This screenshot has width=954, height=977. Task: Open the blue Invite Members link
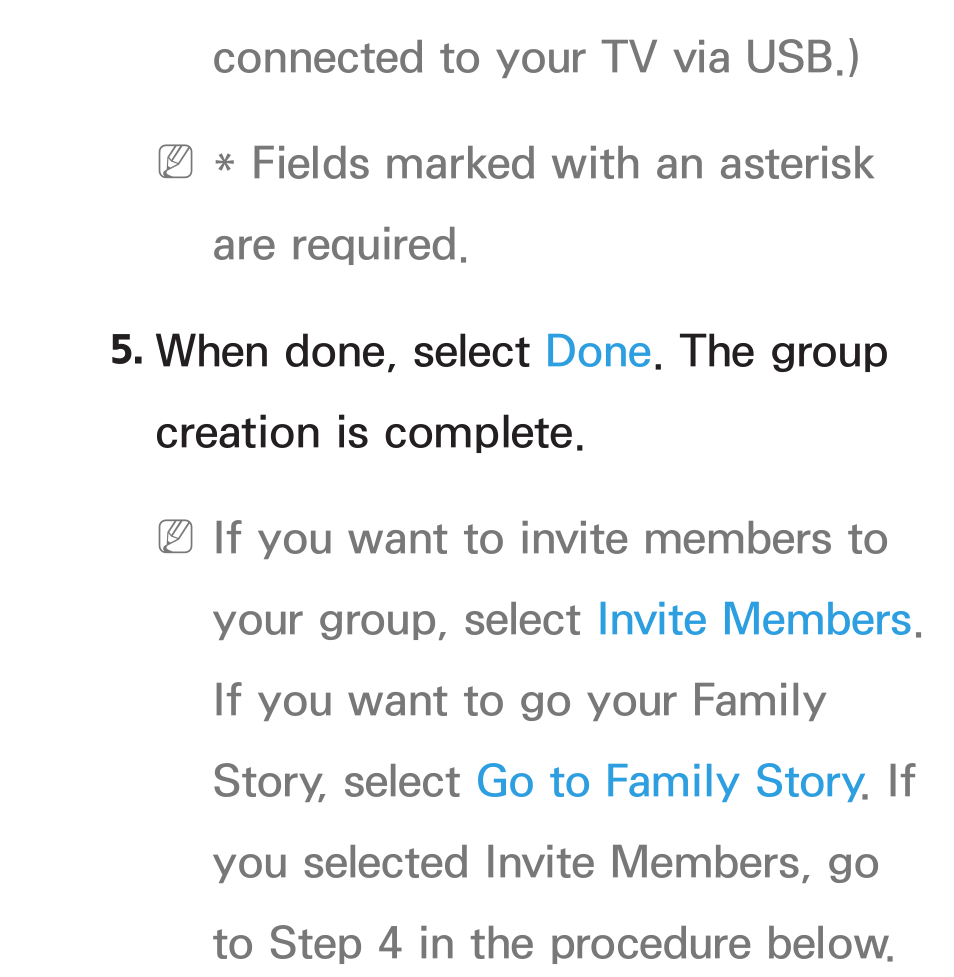click(x=754, y=619)
